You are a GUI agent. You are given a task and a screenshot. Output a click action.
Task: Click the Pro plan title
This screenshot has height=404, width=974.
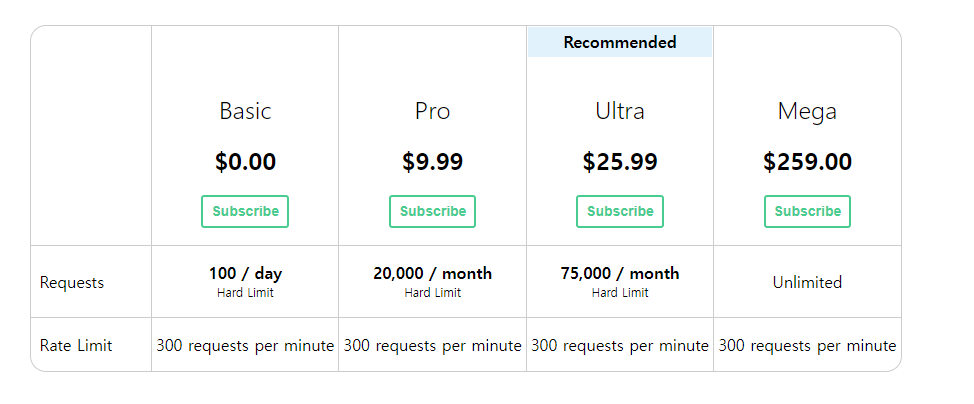[x=432, y=111]
